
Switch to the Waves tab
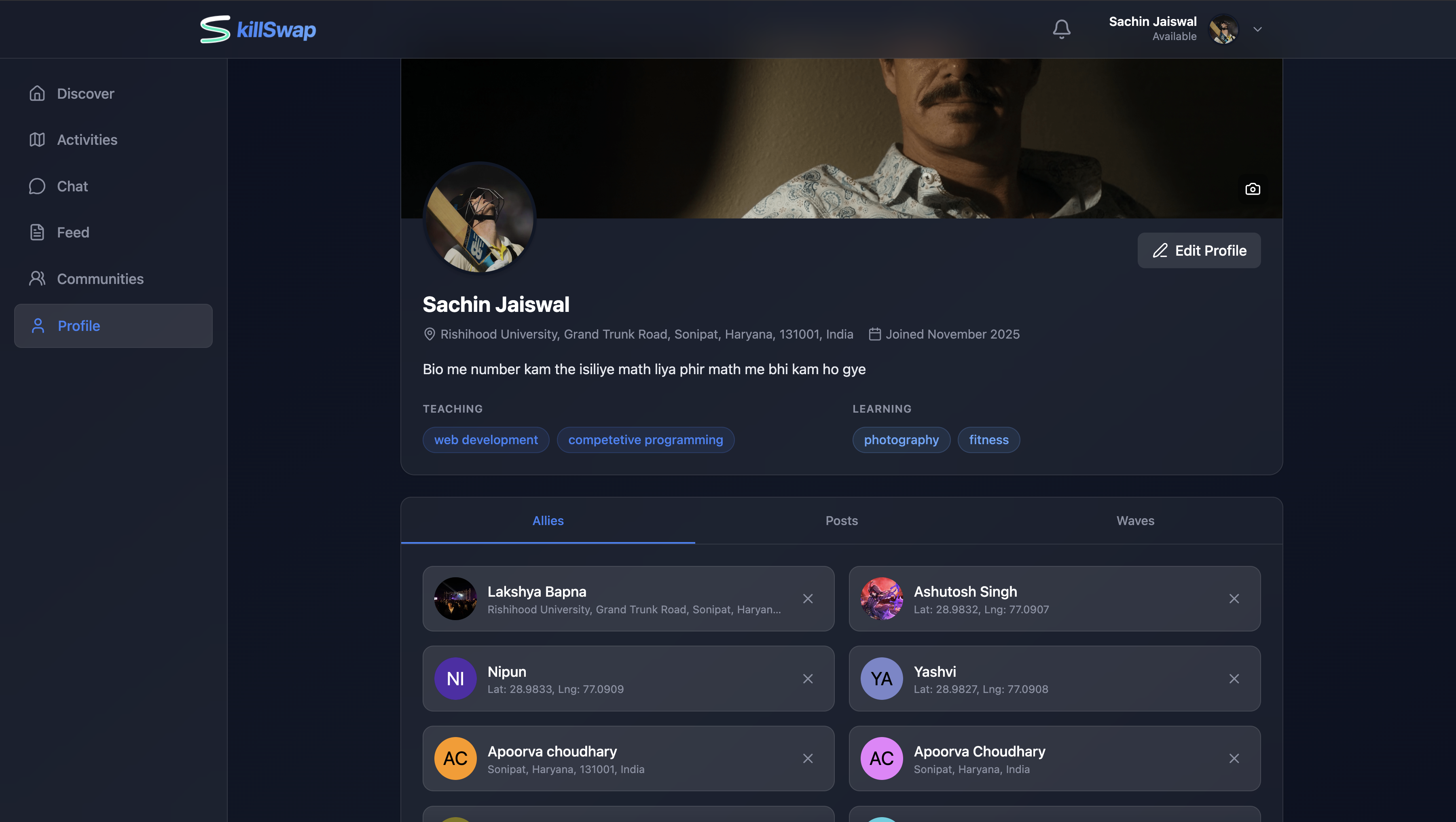(1135, 521)
